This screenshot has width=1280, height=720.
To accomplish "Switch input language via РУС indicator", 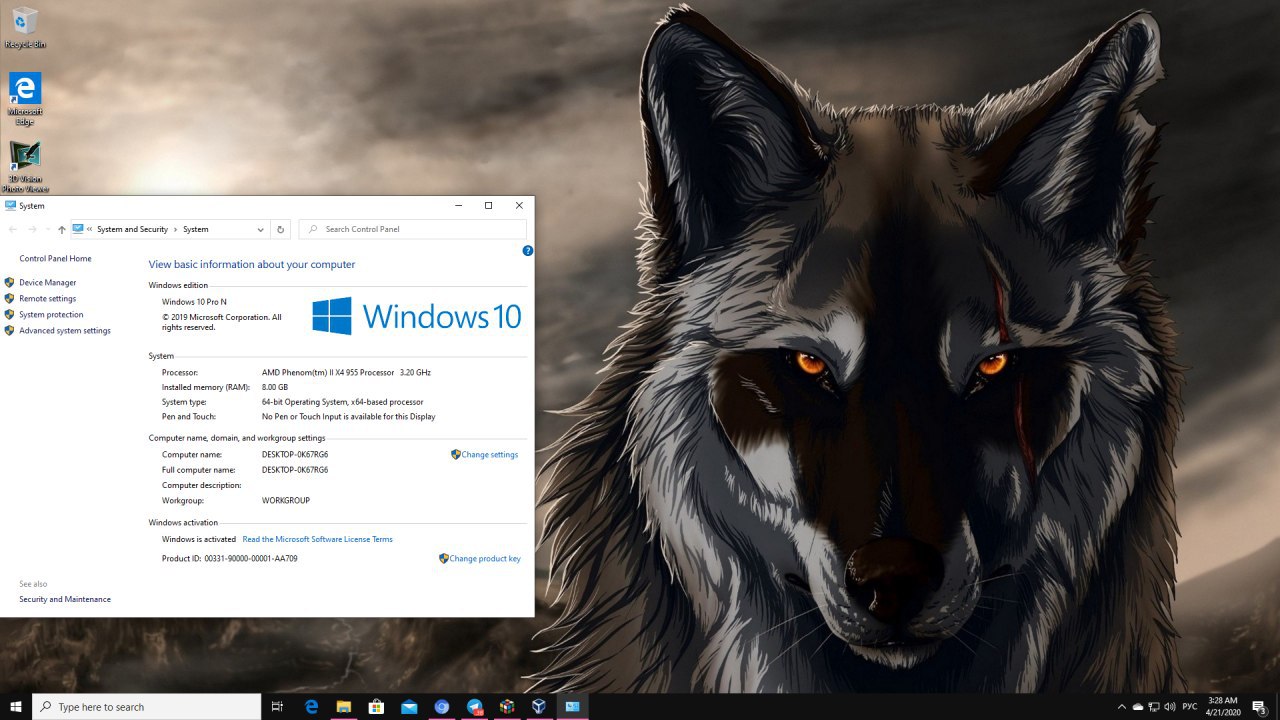I will click(x=1190, y=706).
